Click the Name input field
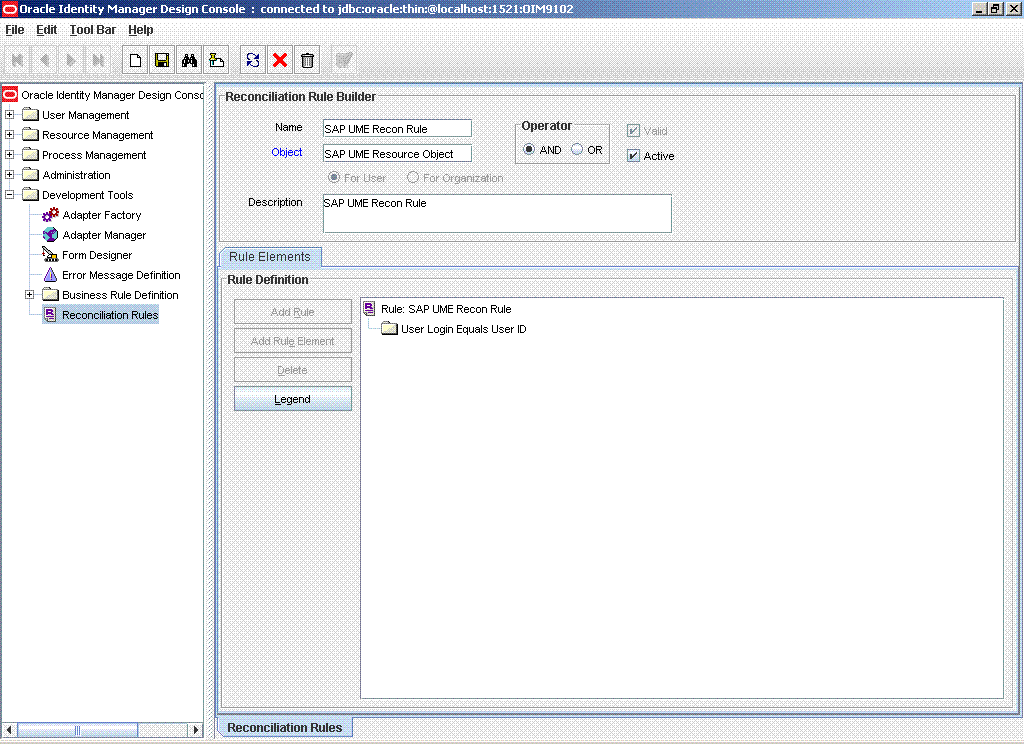Screen dimensions: 1024x744 (397, 128)
